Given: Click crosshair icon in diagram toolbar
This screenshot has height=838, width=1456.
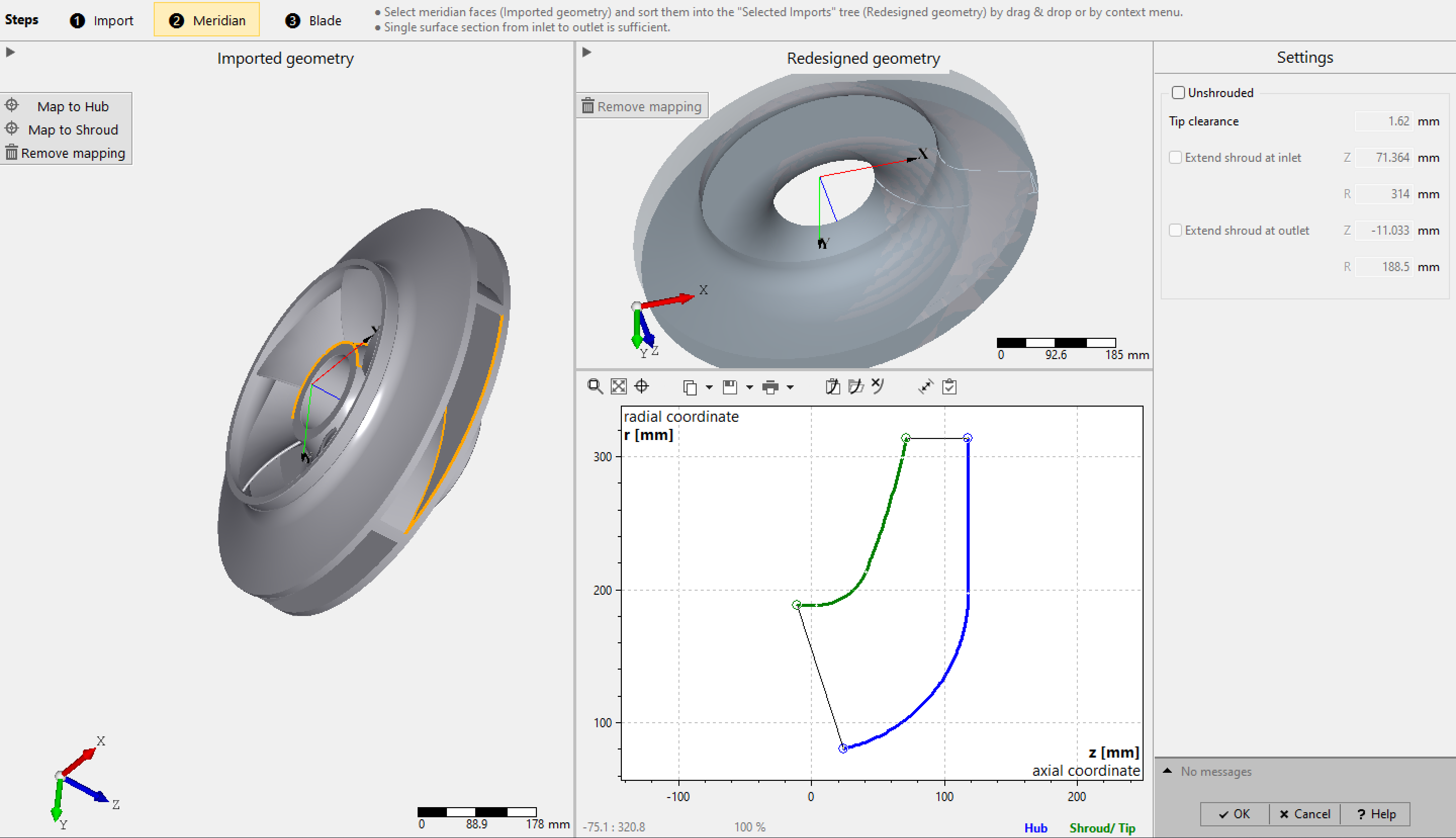Looking at the screenshot, I should tap(642, 386).
